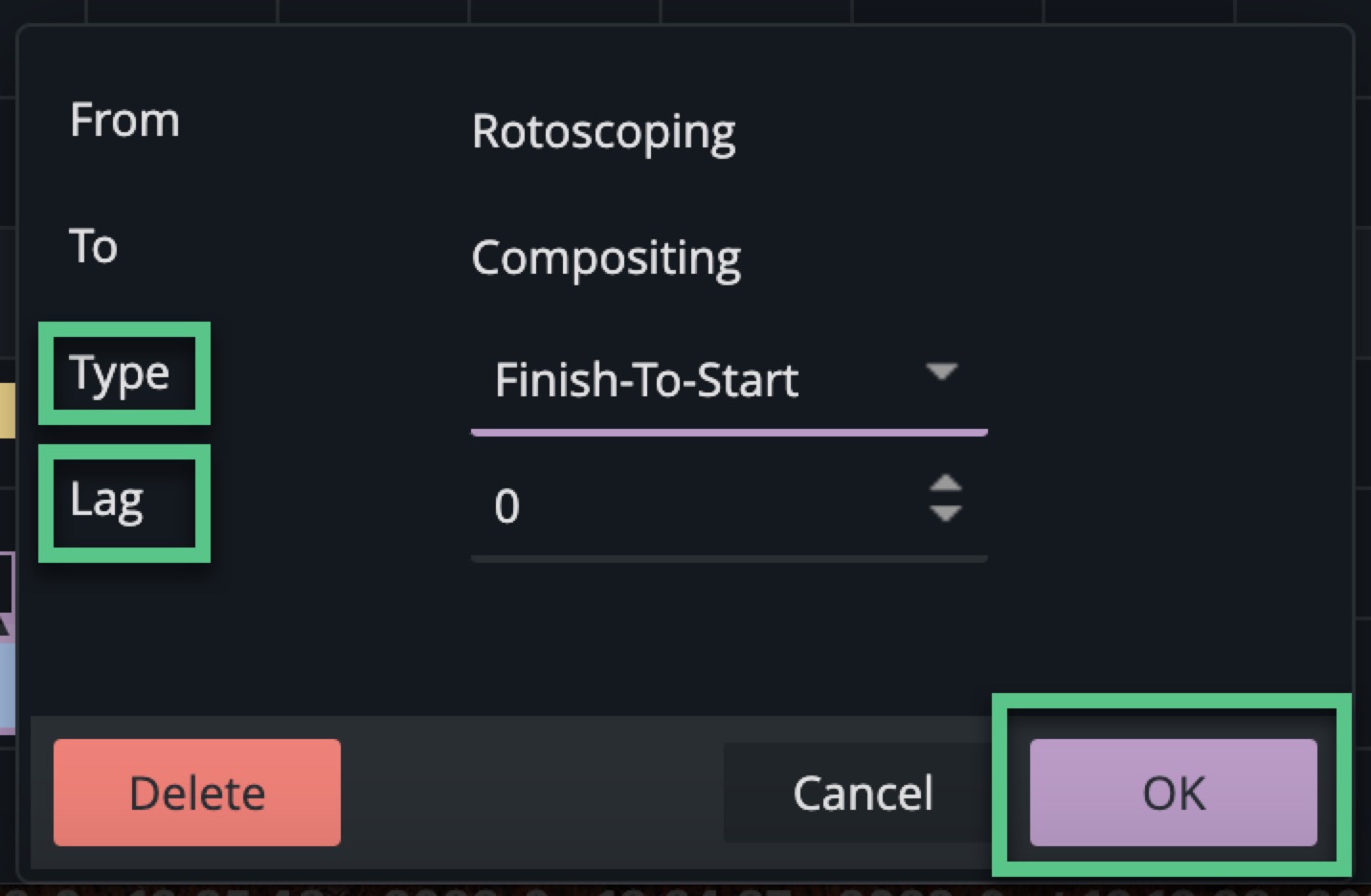Select the yellow Gantt bar behind dialog
The image size is (1371, 896).
pyautogui.click(x=7, y=410)
